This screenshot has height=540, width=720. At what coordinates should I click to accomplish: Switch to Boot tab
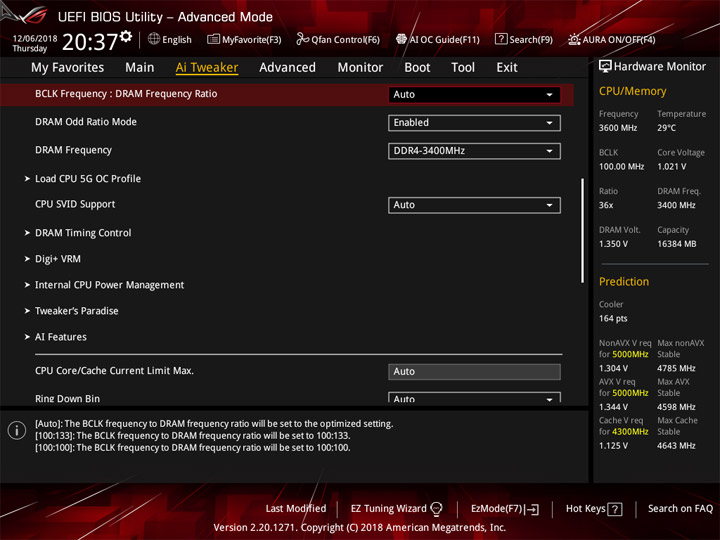417,68
